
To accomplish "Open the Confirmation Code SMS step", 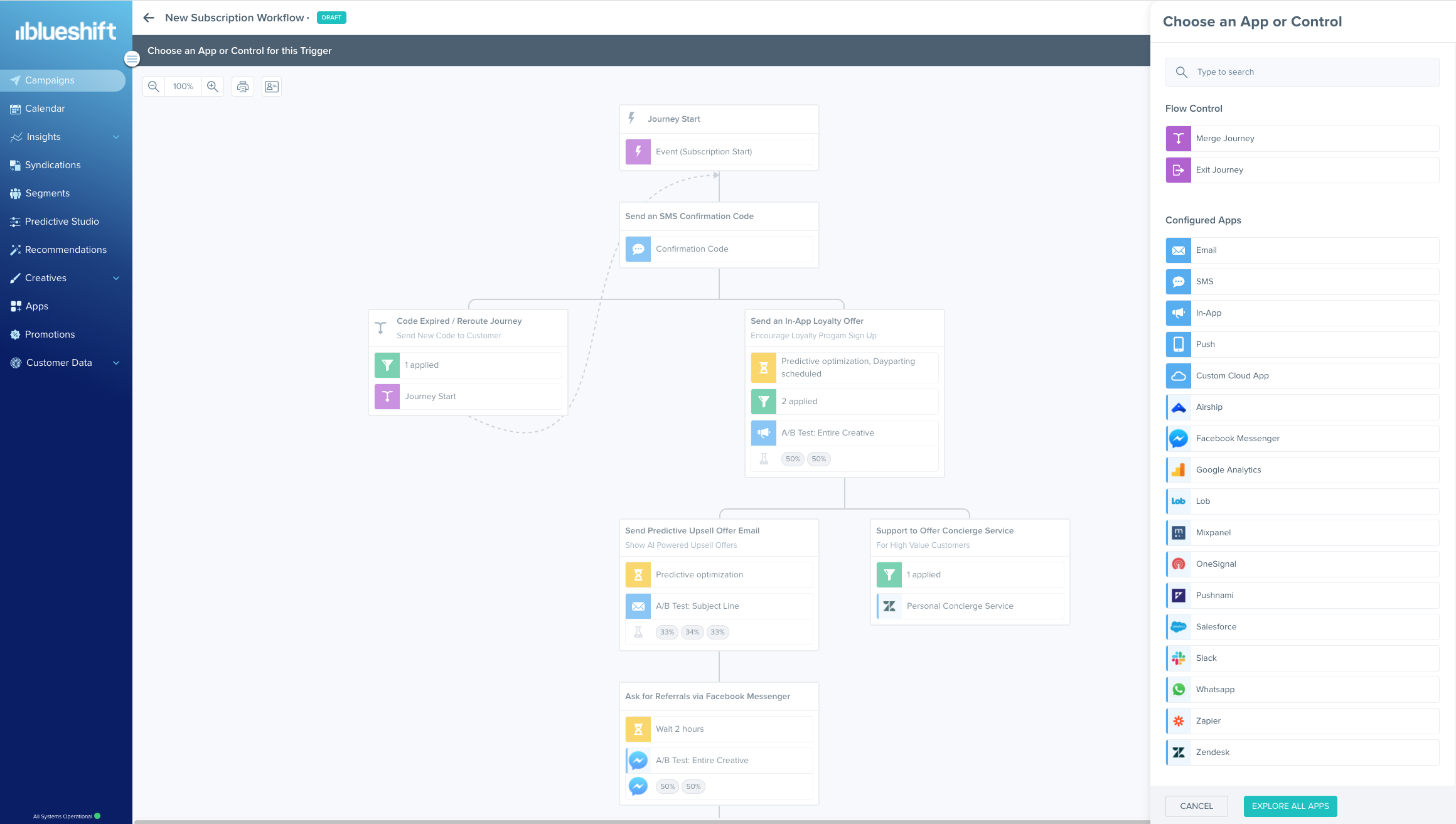I will 719,249.
